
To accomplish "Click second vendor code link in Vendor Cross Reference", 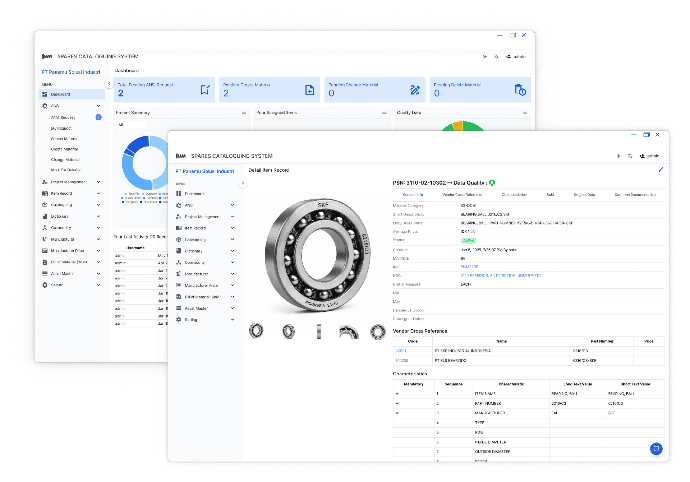I will click(x=402, y=361).
